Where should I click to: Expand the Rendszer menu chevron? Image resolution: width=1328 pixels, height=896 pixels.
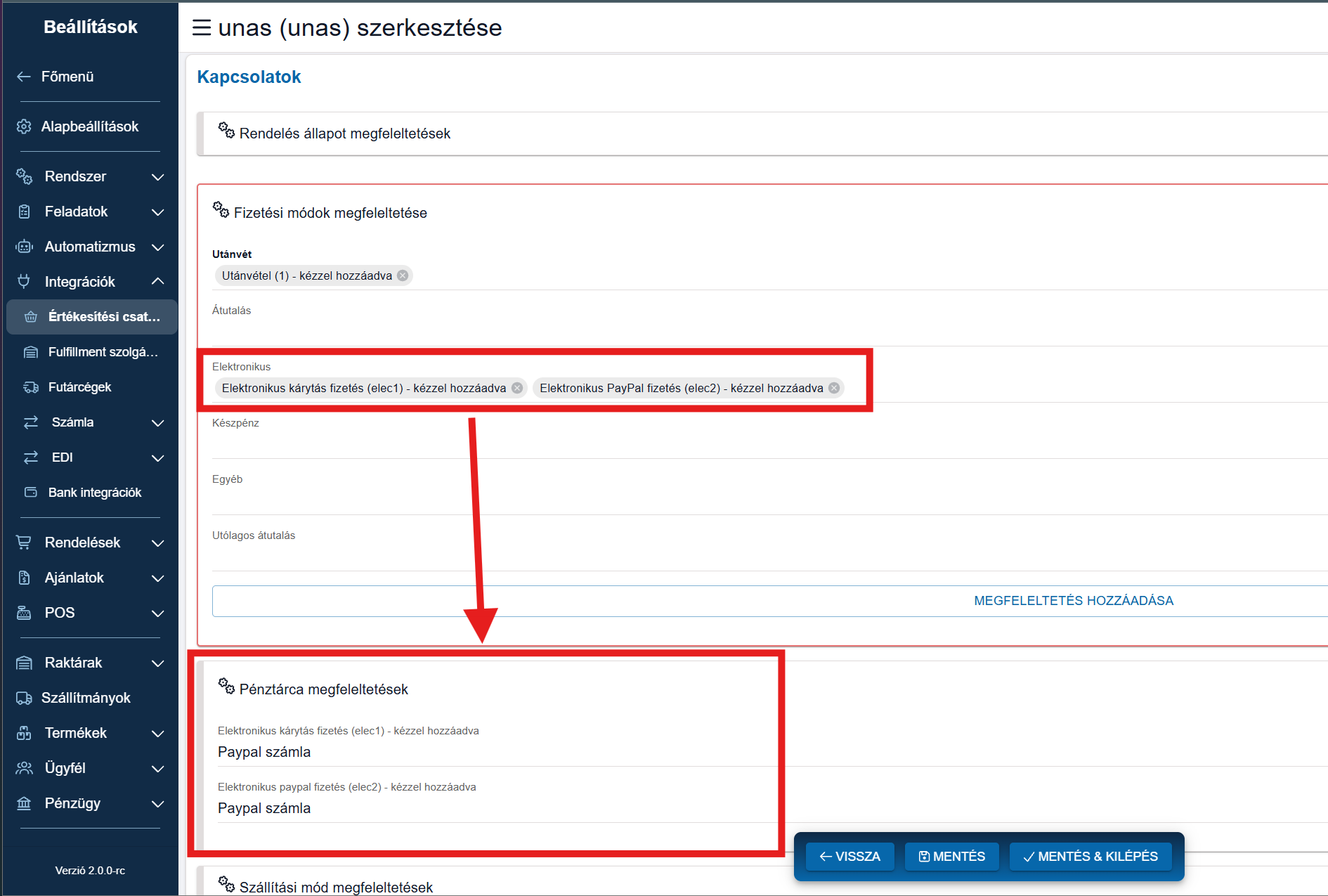158,177
